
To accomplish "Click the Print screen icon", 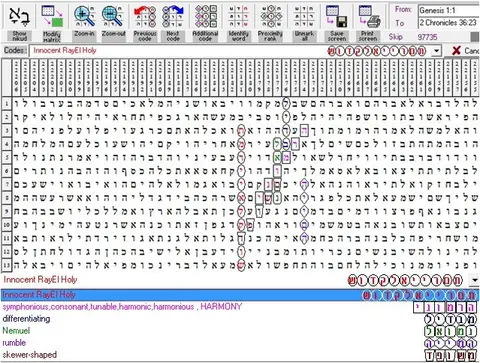I will [368, 22].
